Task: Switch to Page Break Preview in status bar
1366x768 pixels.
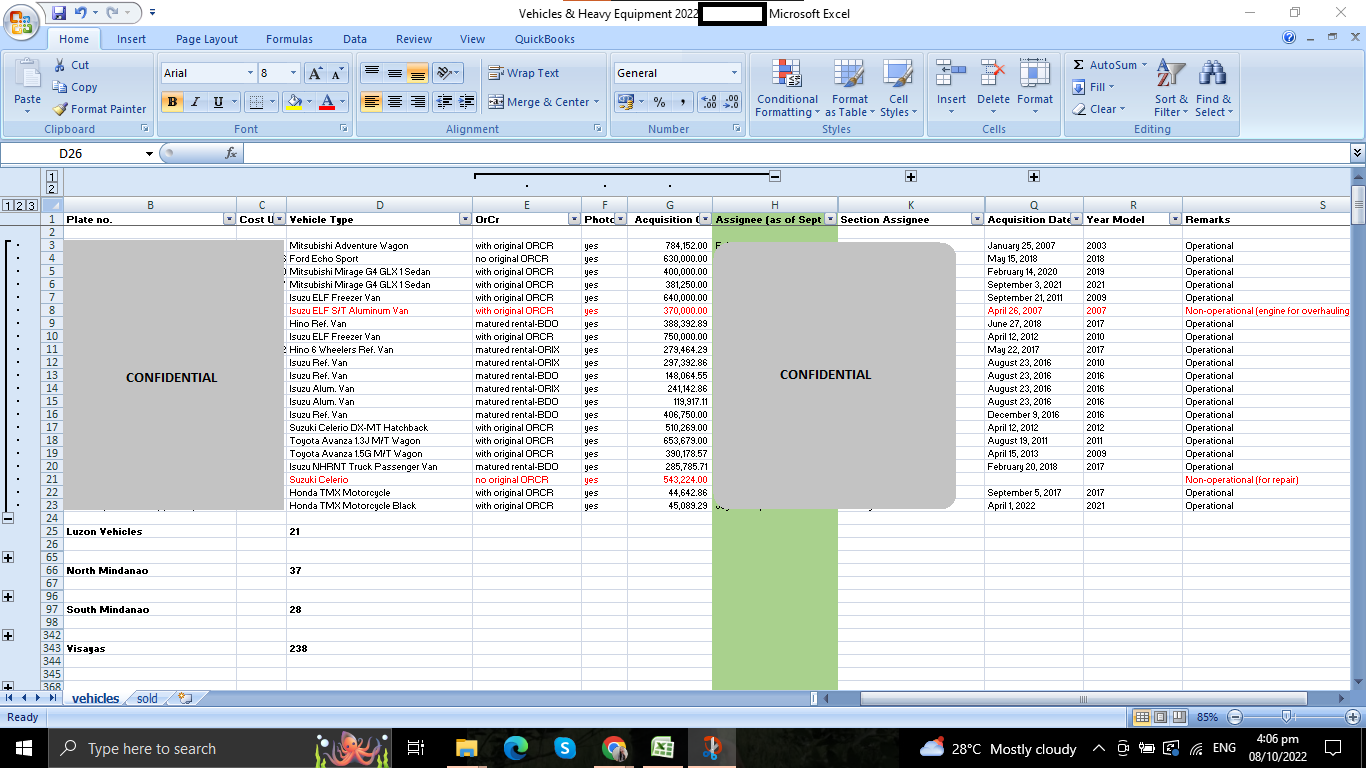Action: 1179,717
